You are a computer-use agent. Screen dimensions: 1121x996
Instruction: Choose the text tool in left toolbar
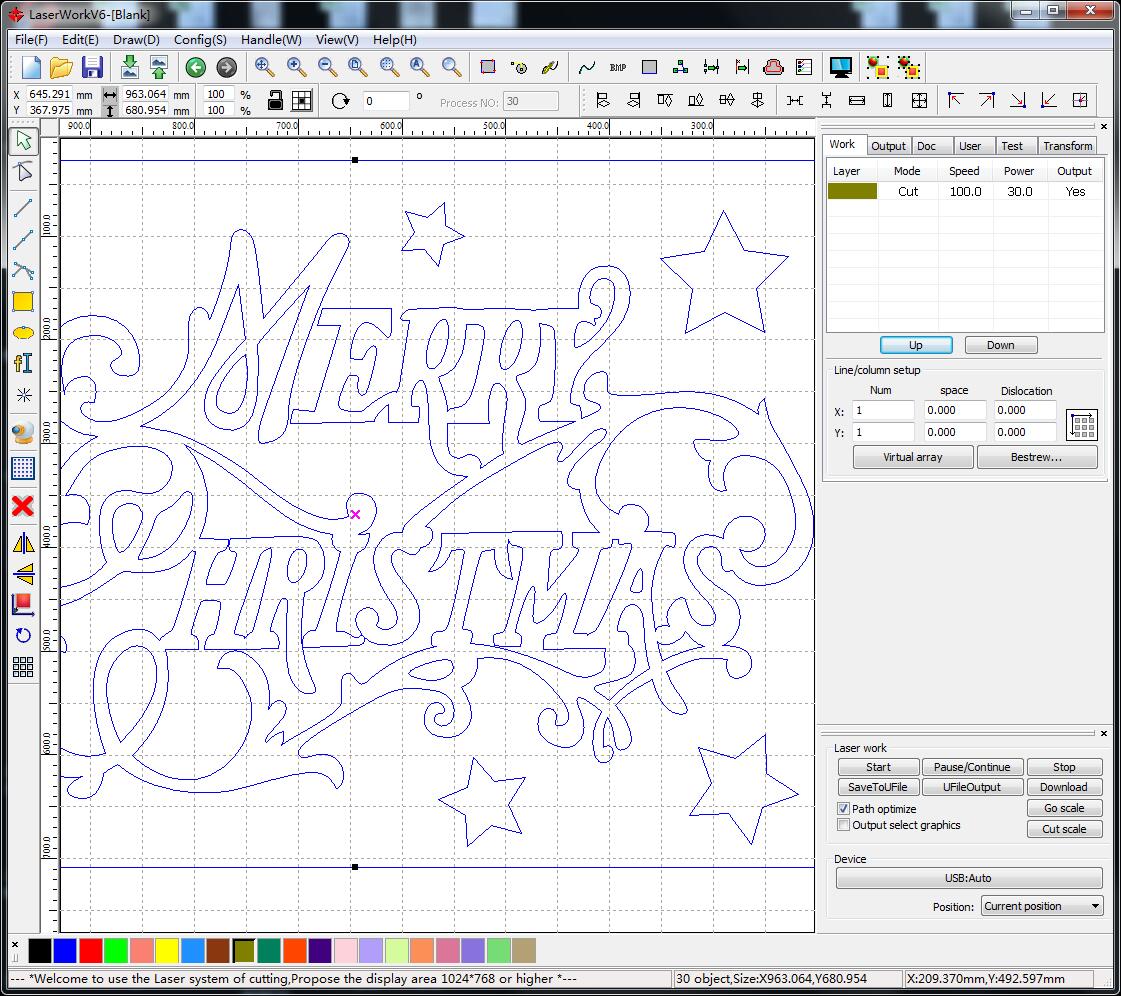23,364
